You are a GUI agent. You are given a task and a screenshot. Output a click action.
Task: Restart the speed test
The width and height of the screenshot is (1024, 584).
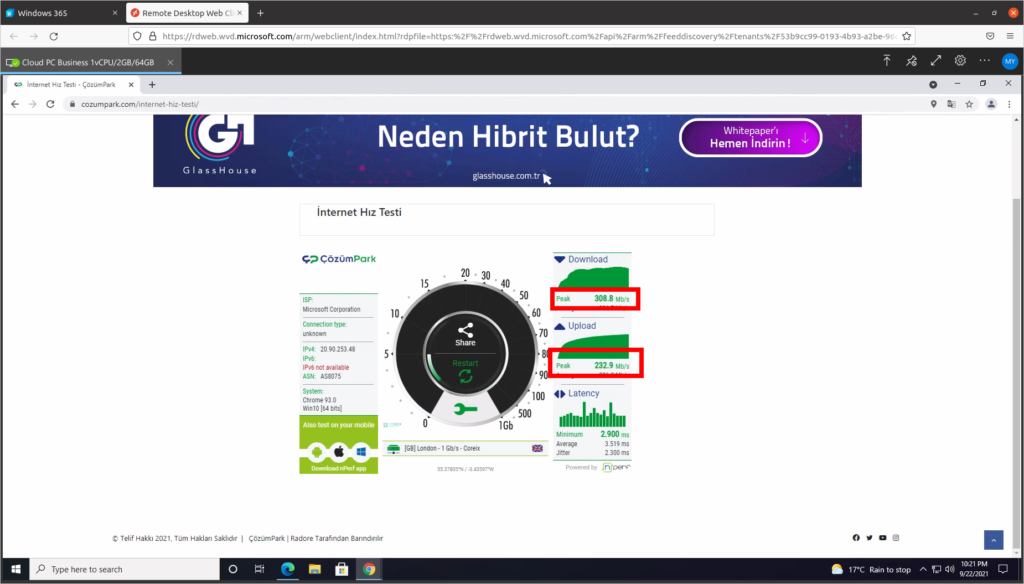[465, 370]
